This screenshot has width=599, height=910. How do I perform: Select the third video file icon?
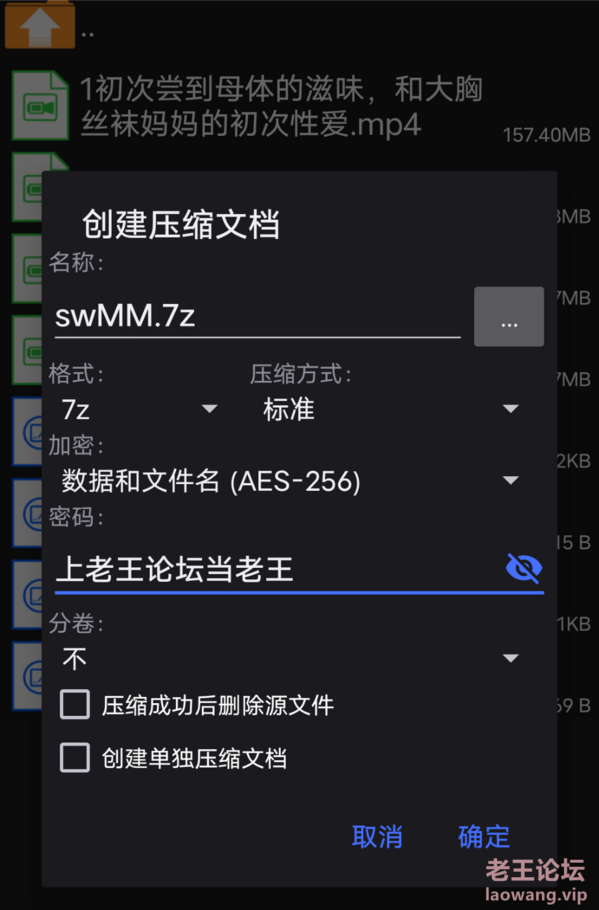pyautogui.click(x=27, y=269)
